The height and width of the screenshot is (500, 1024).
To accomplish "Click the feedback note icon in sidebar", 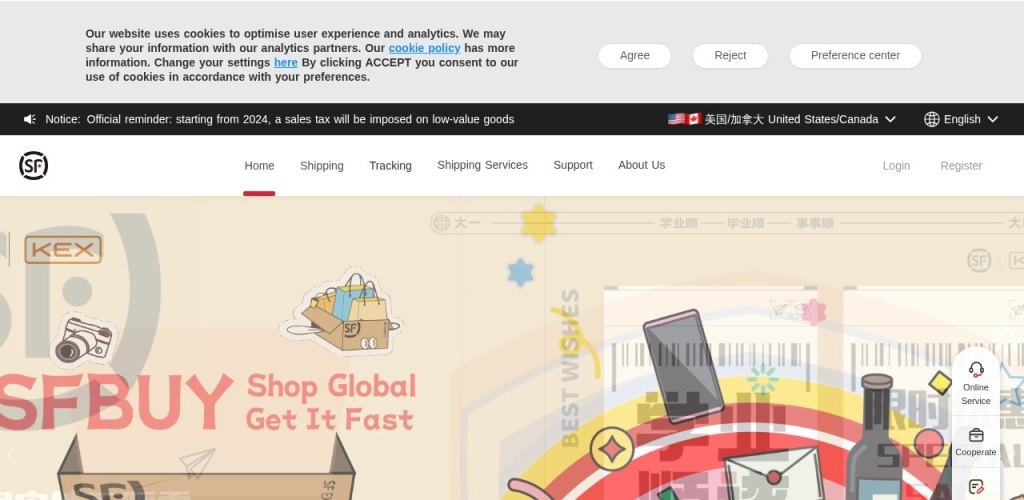I will [976, 486].
